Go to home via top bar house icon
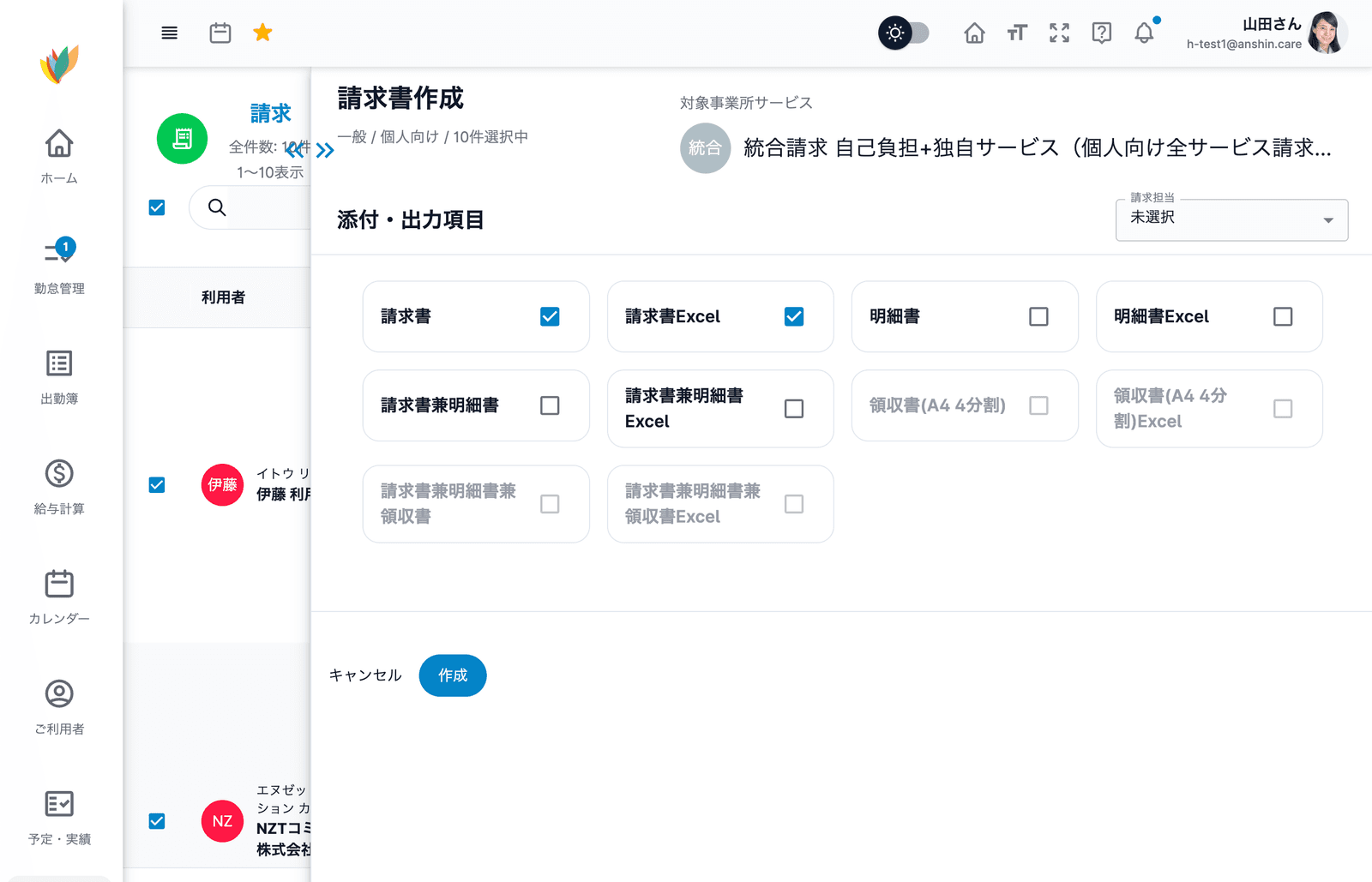Viewport: 1372px width, 882px height. click(974, 33)
